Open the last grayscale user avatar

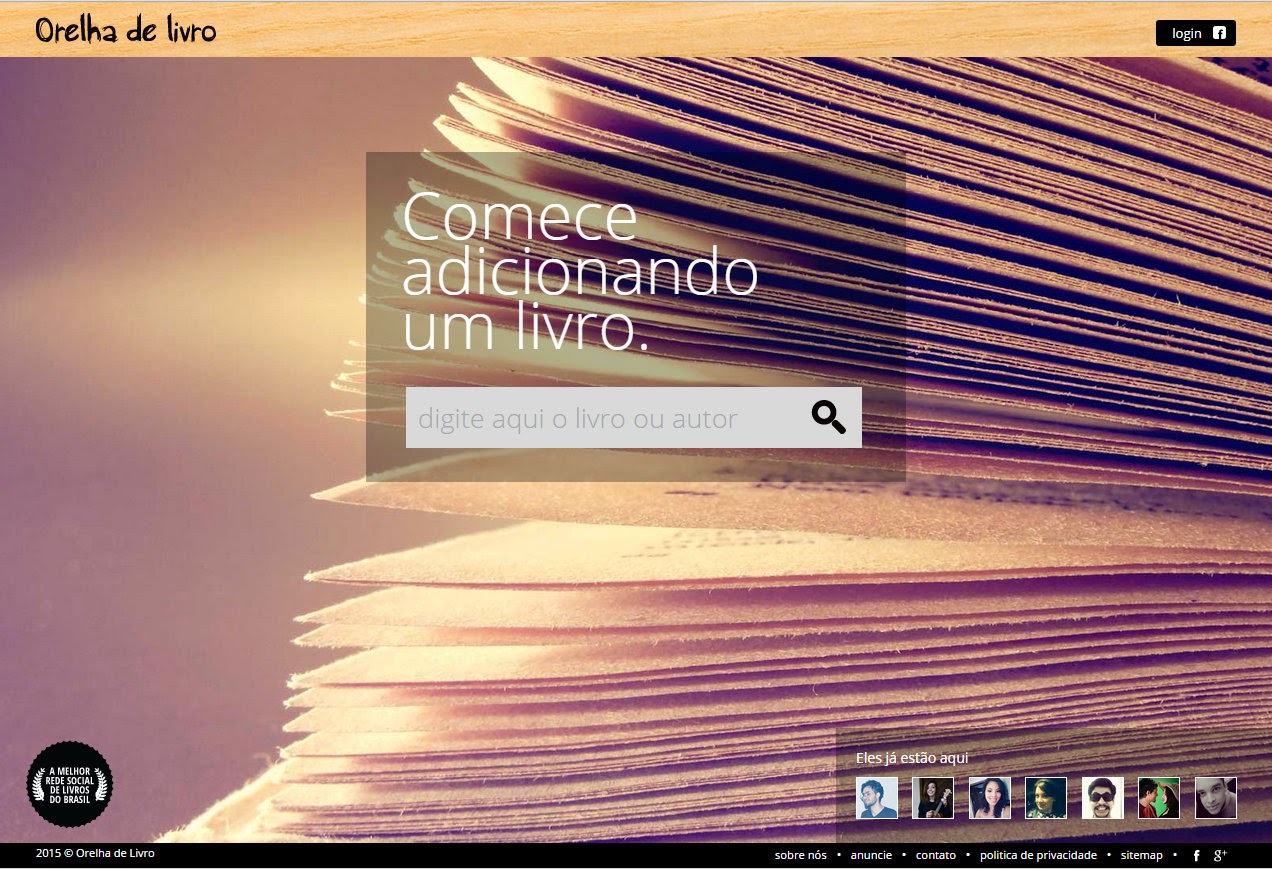click(1216, 798)
